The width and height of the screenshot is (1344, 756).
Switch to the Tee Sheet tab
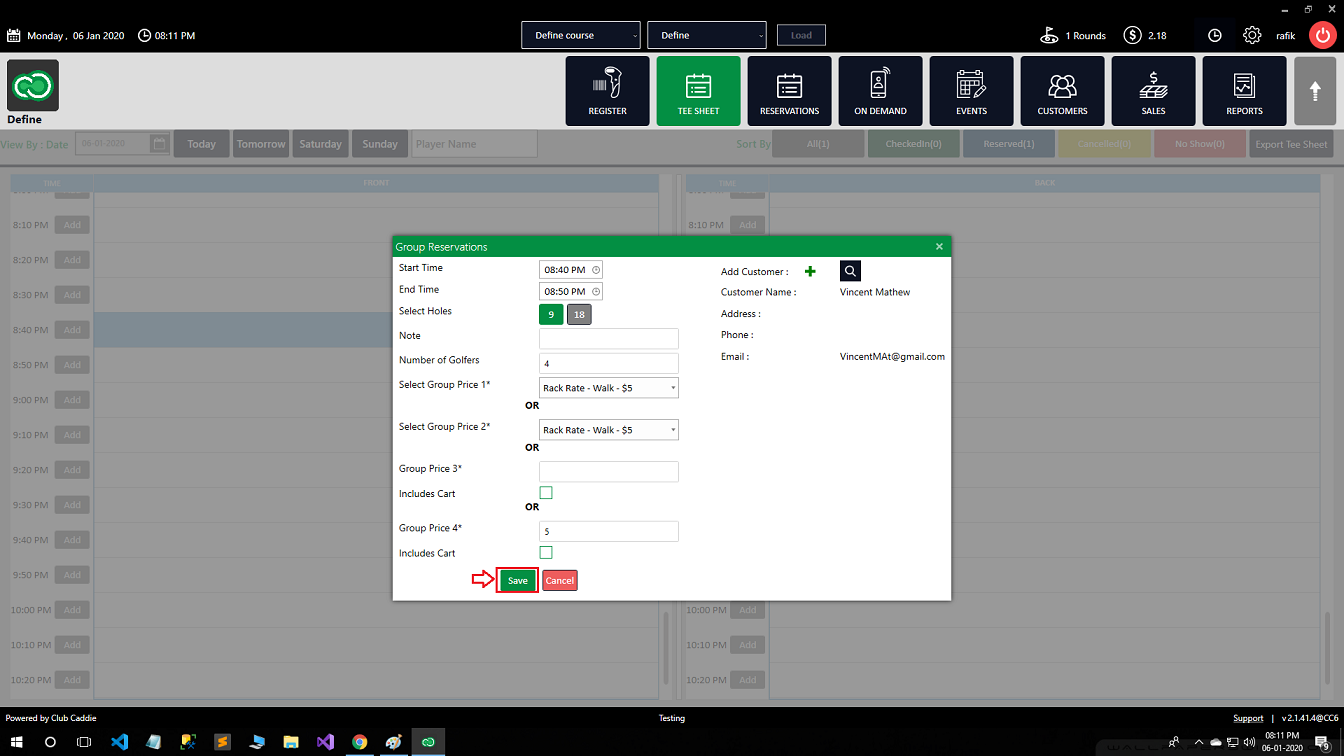coord(698,91)
